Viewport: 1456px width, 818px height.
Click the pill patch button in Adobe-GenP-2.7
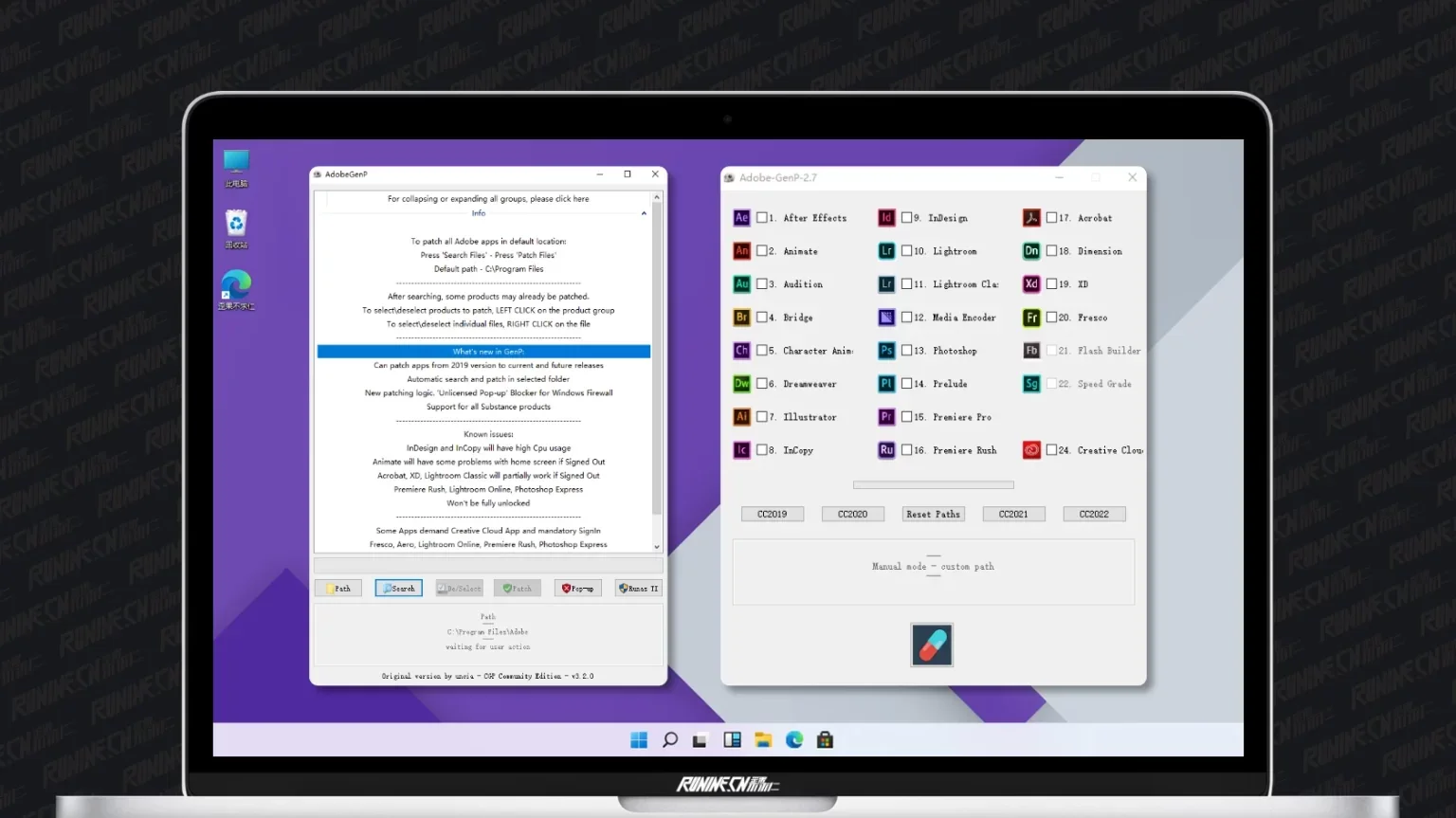(x=932, y=645)
